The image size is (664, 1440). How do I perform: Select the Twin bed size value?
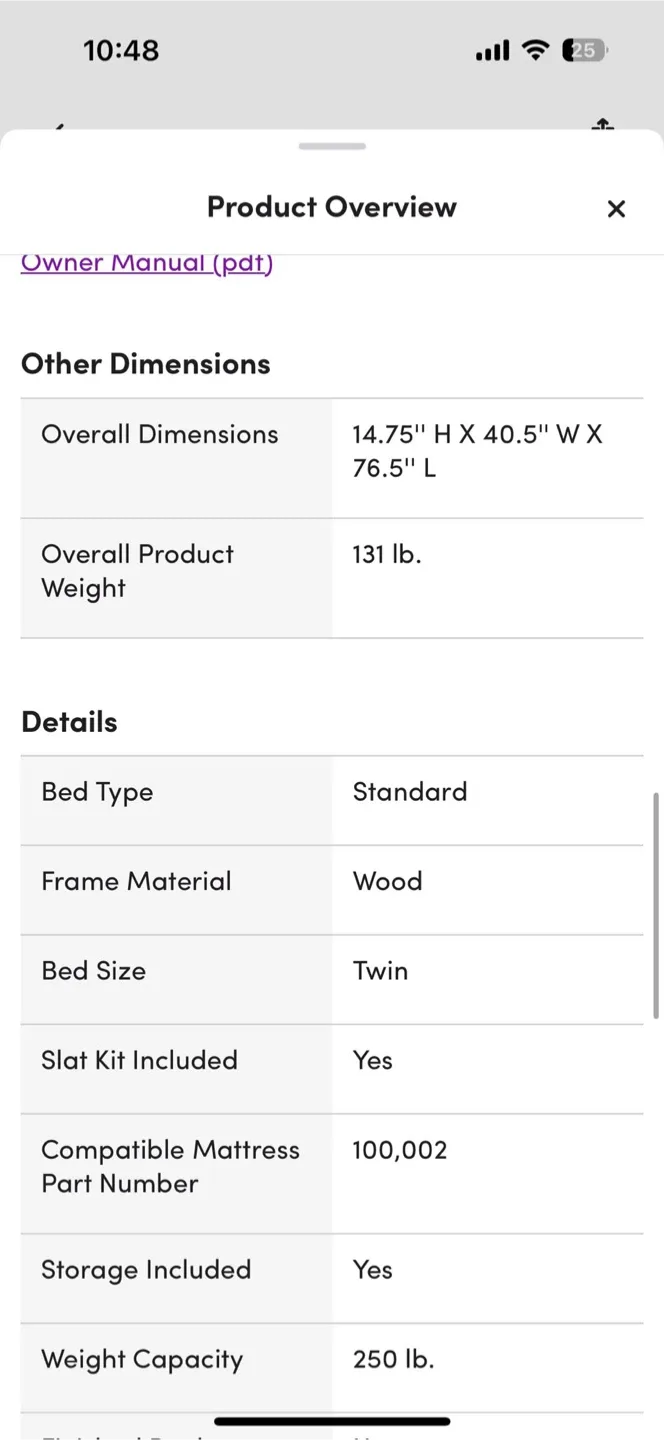(380, 970)
